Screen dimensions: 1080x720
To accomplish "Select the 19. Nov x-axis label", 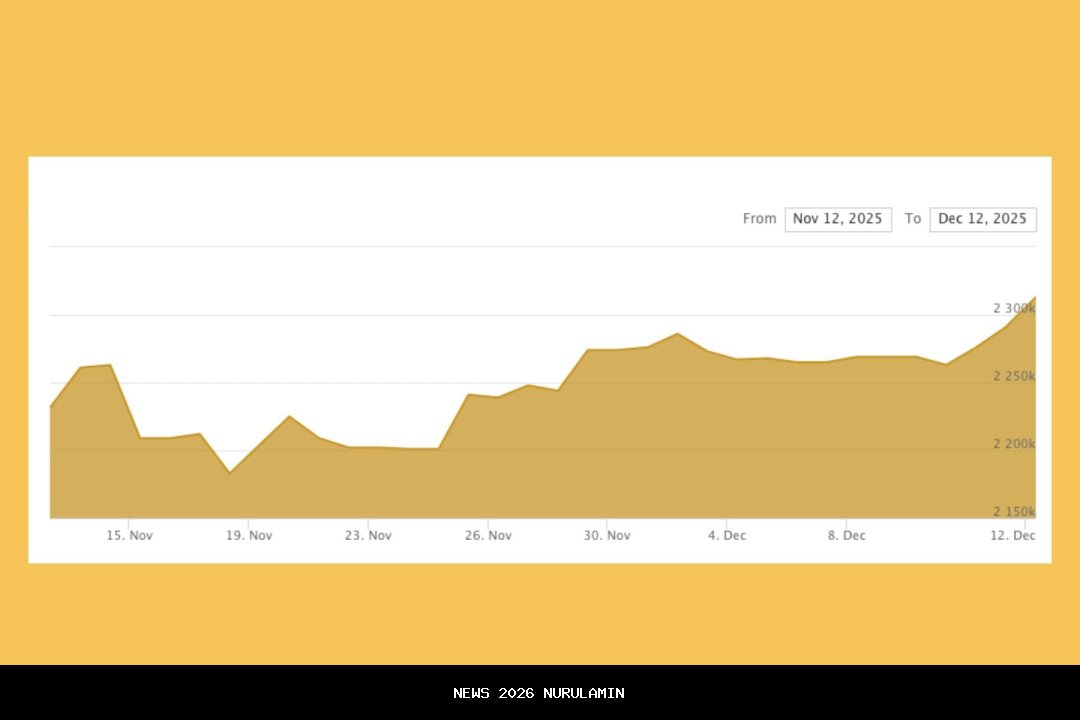I will coord(249,536).
